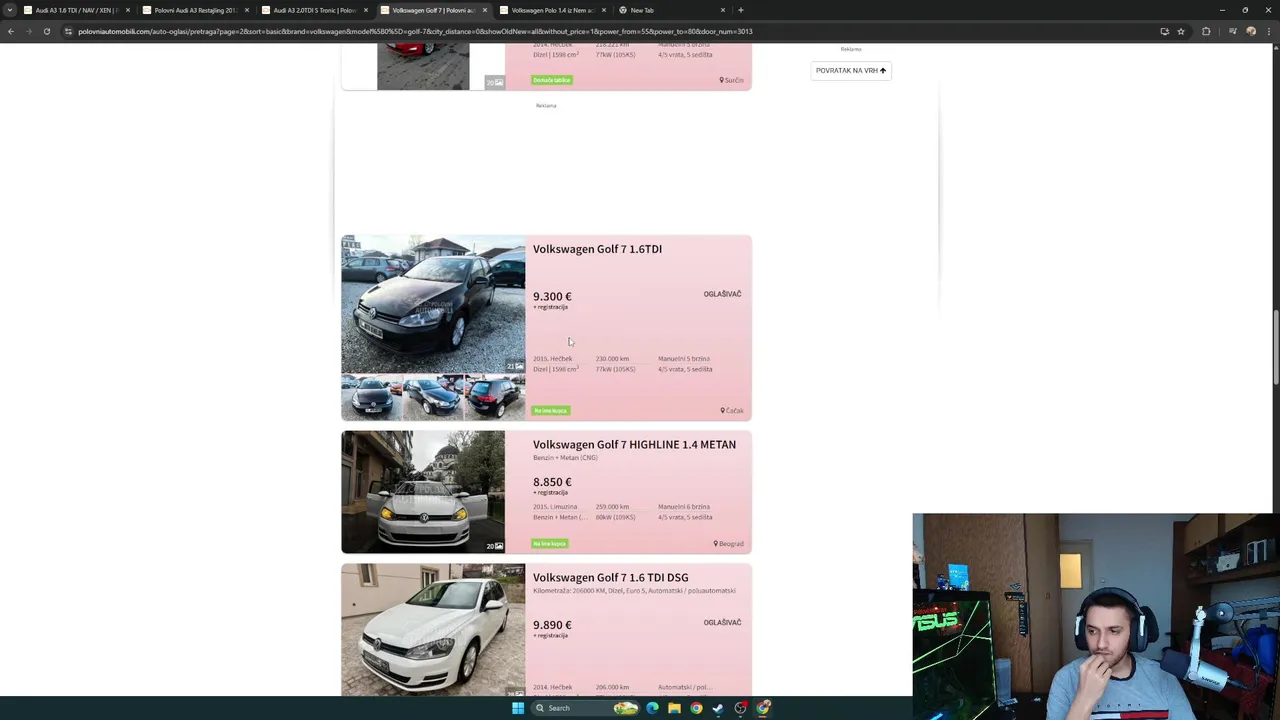Close the Audi A3 1.6 TDI tab
Image resolution: width=1280 pixels, height=720 pixels.
[x=127, y=10]
